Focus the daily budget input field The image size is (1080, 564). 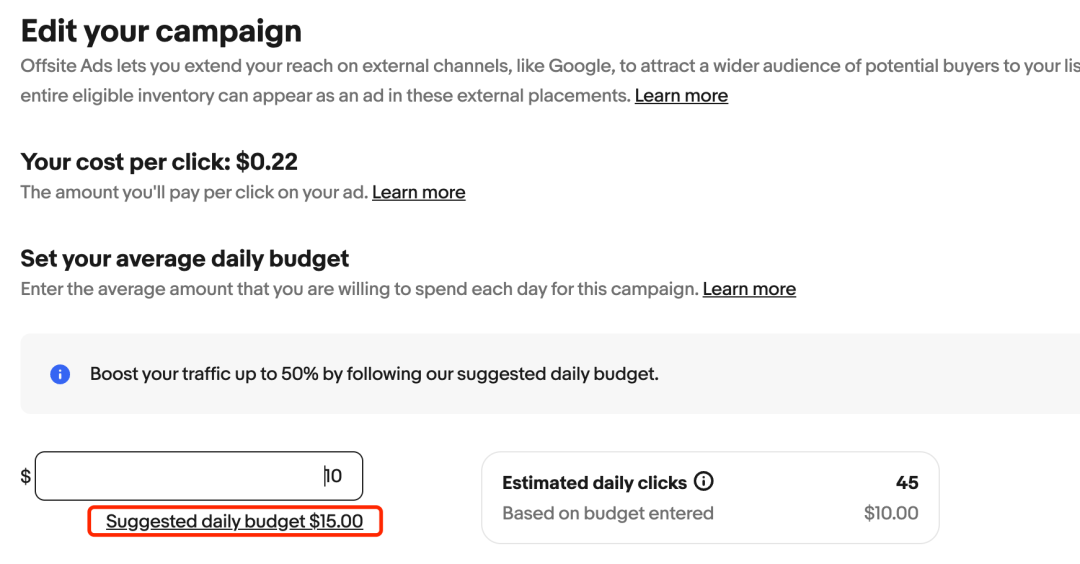point(198,476)
